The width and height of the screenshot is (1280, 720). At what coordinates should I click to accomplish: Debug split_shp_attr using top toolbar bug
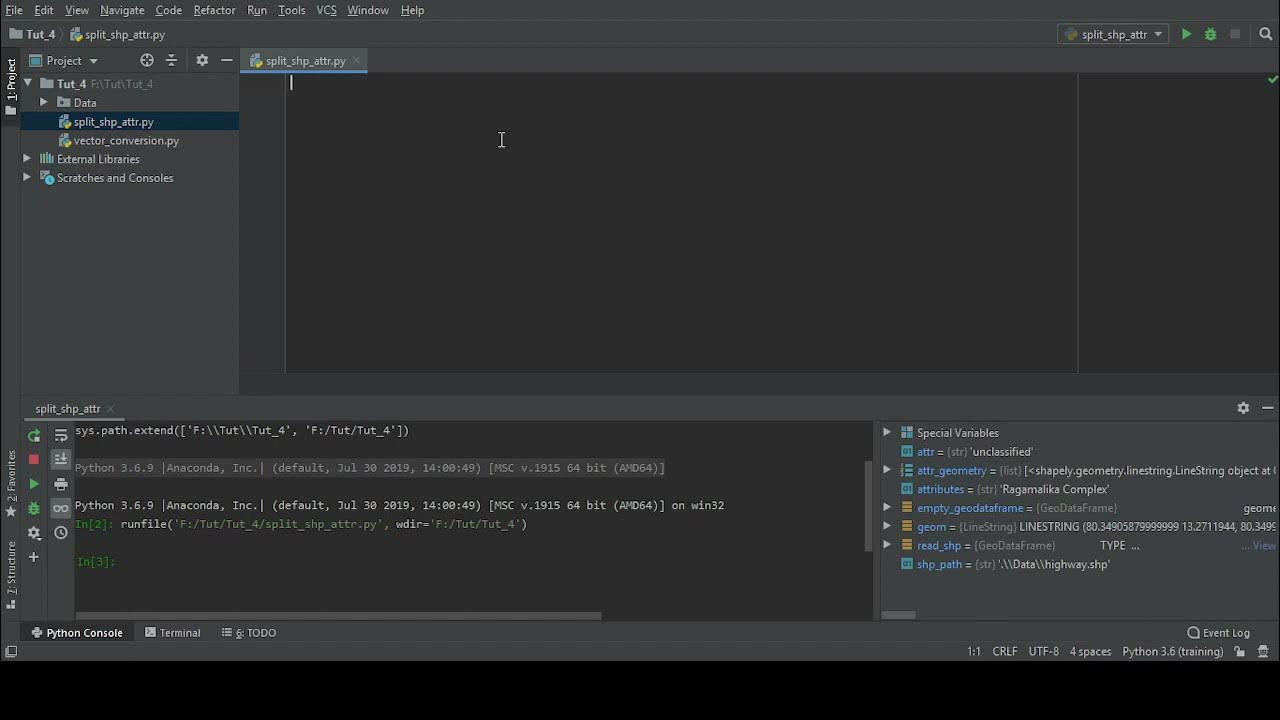1210,34
